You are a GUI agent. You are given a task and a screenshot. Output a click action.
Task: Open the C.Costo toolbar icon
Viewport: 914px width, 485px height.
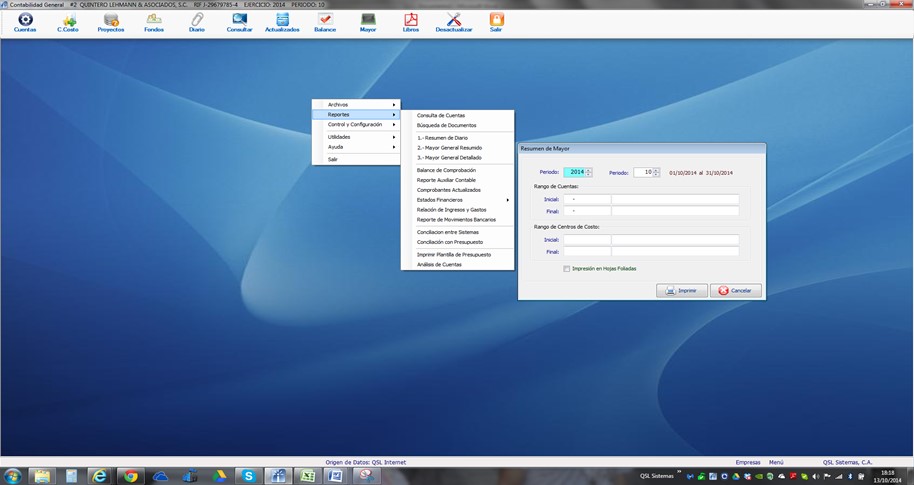coord(68,22)
